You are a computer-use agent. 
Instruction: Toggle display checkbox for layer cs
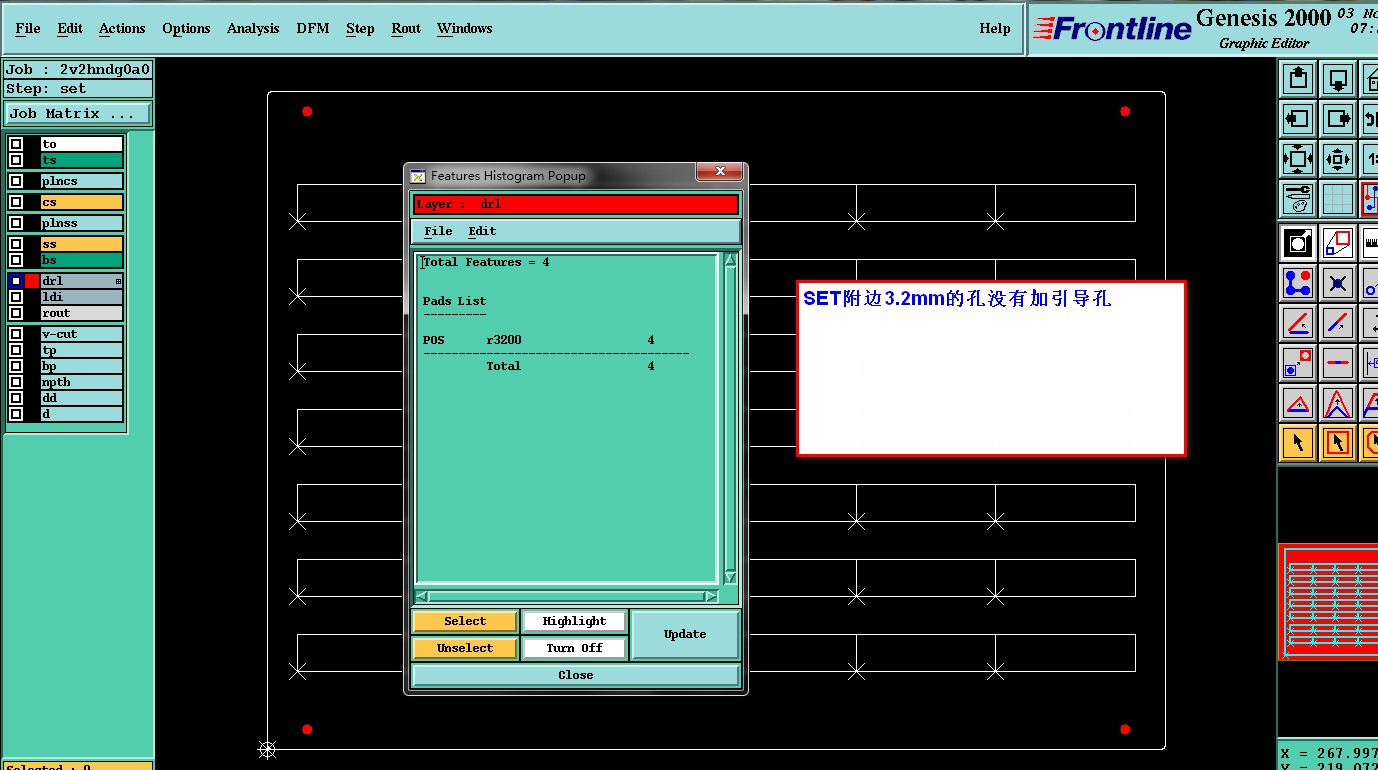[16, 202]
